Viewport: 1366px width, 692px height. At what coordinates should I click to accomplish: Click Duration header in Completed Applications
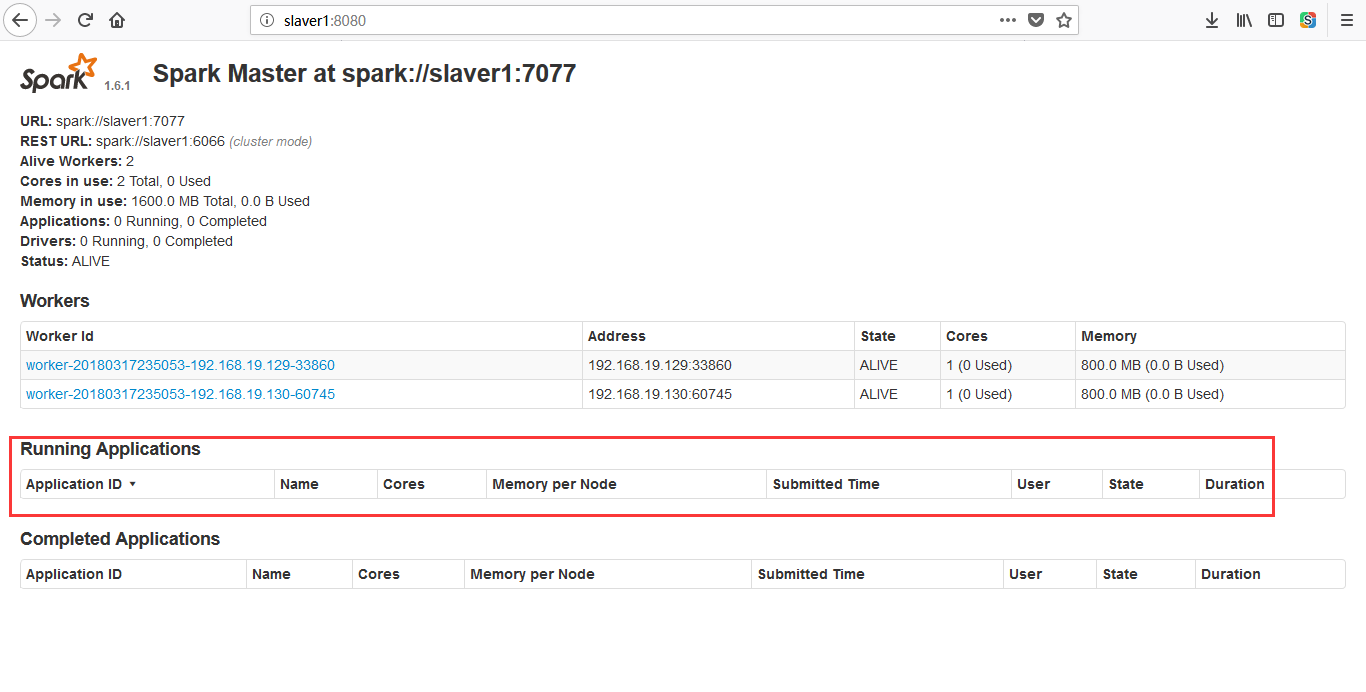tap(1231, 574)
